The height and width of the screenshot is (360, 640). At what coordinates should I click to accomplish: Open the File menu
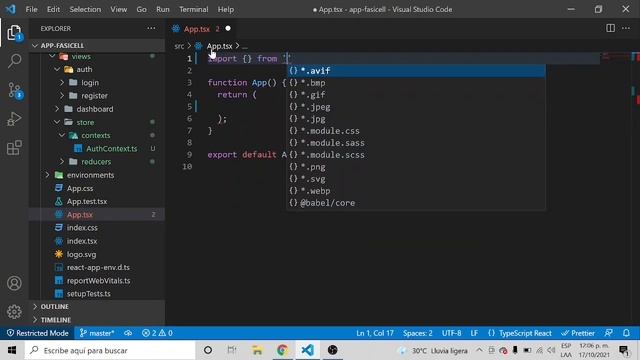pos(31,9)
